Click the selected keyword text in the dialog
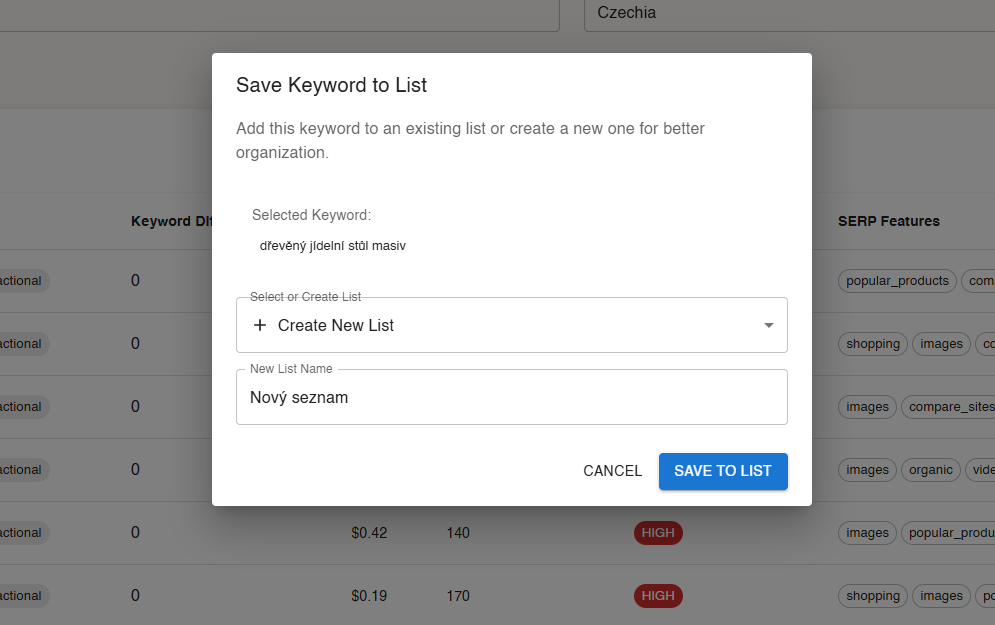 332,246
